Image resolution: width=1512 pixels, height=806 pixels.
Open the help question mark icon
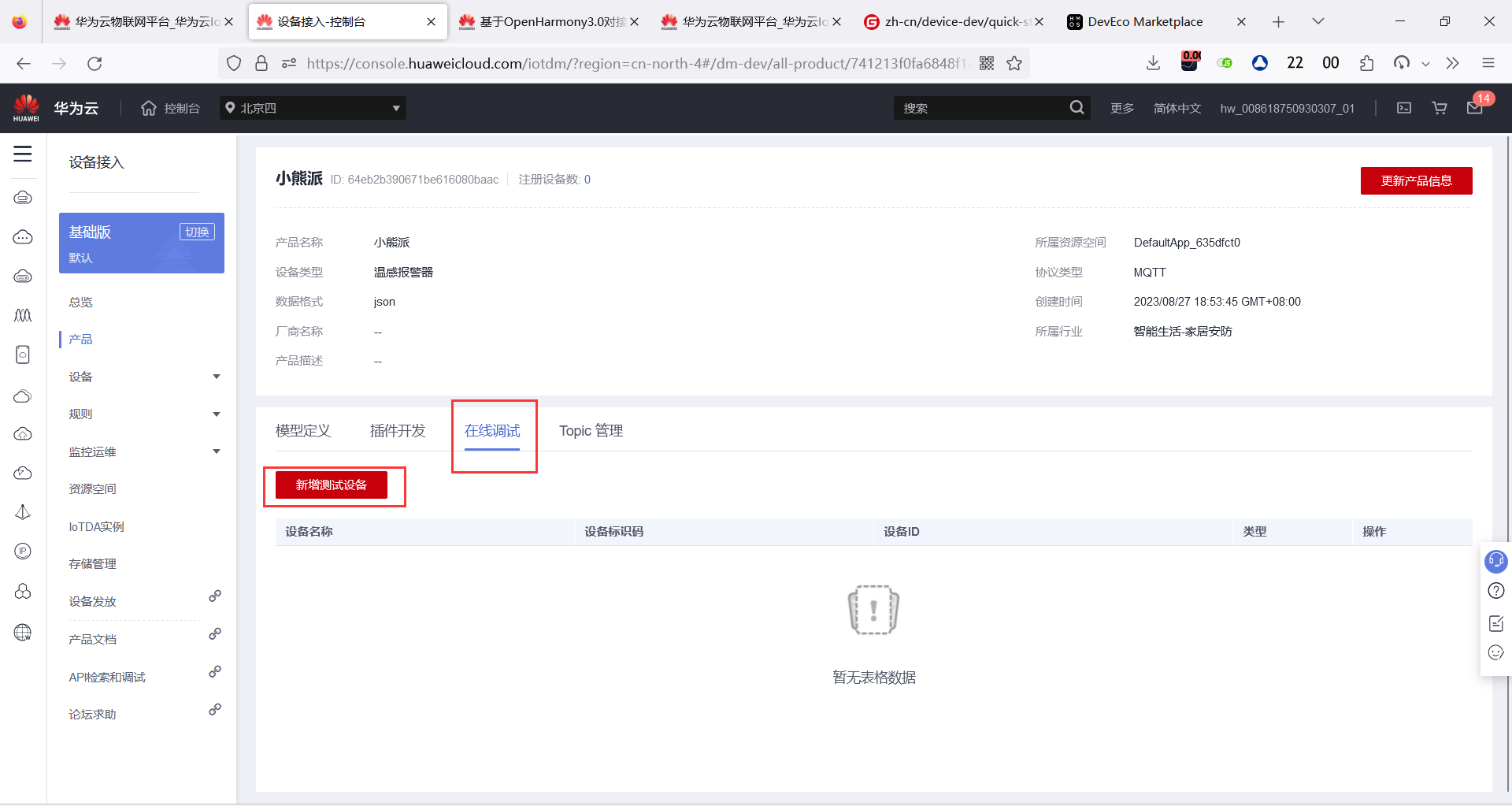tap(1495, 591)
